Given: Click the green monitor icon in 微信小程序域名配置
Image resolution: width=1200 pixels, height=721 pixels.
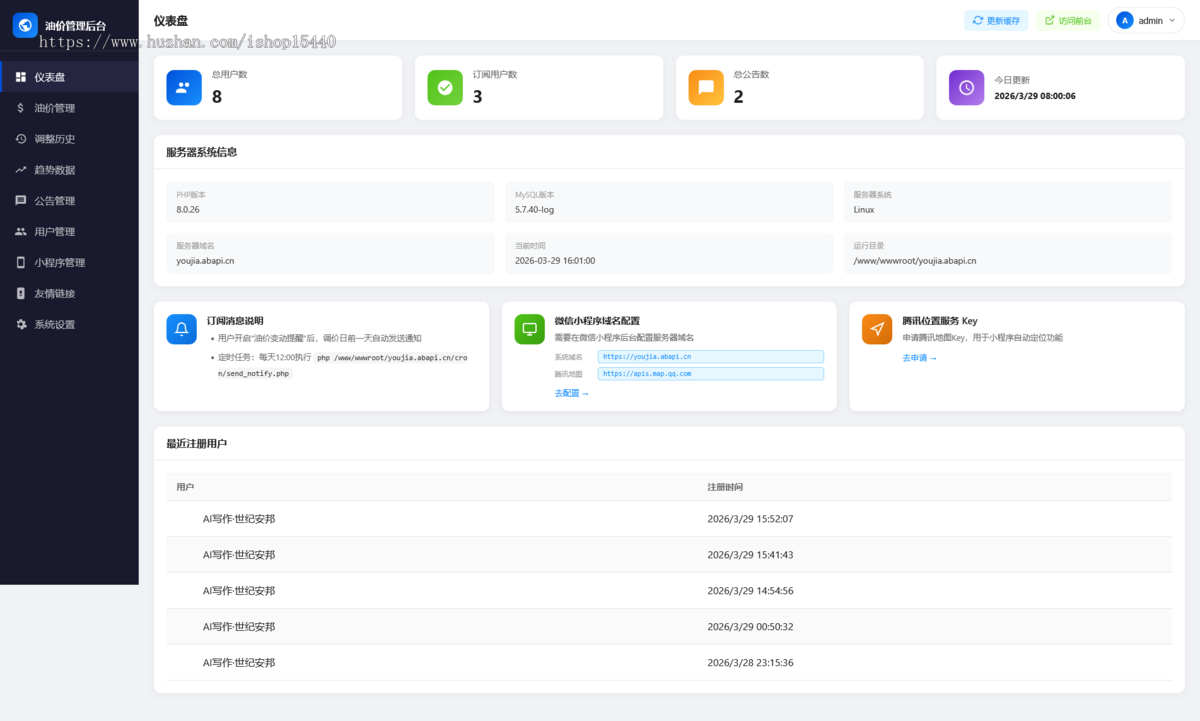Looking at the screenshot, I should [x=530, y=329].
